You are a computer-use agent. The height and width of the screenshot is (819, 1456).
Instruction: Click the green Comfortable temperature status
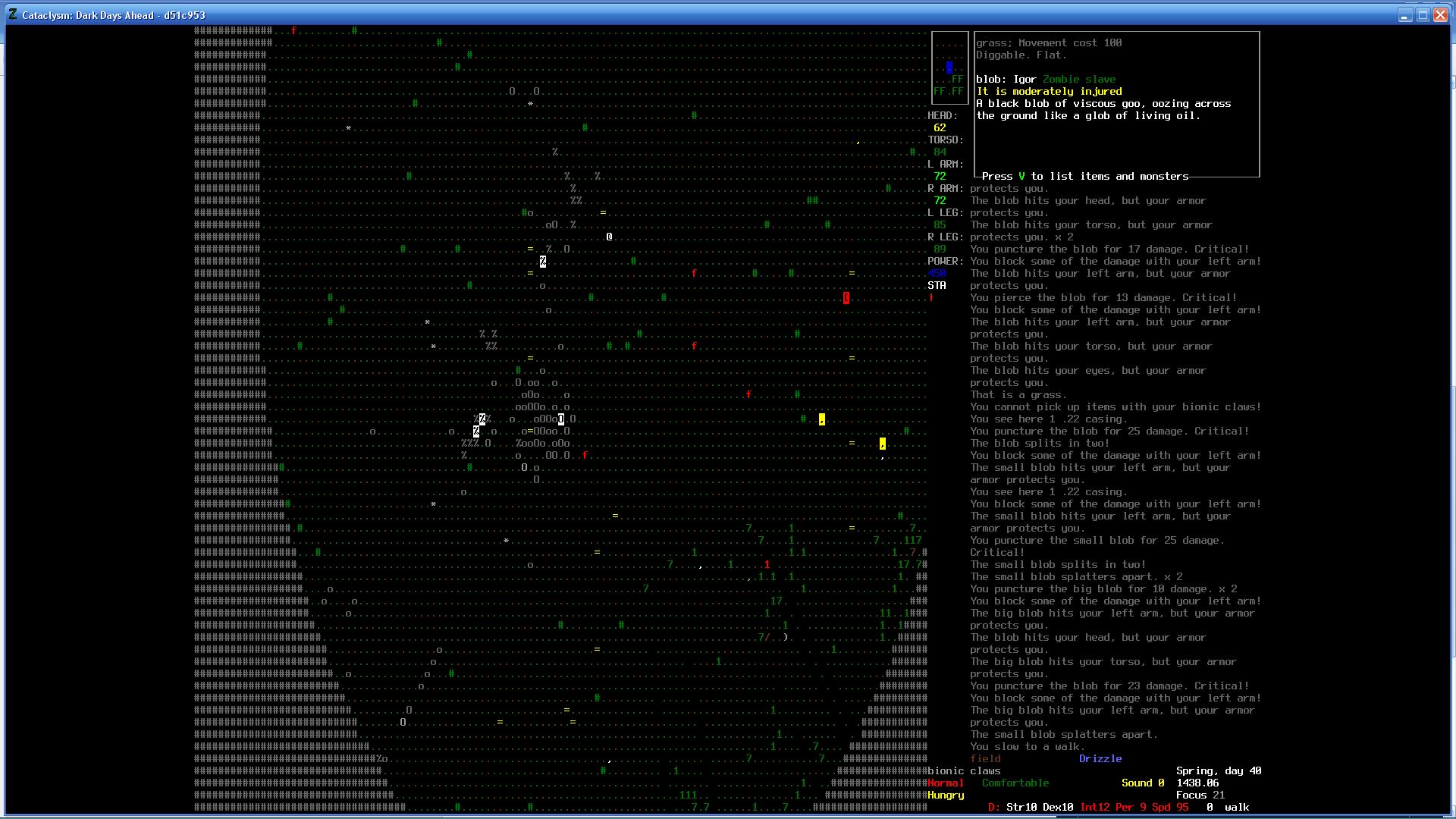pos(1015,783)
